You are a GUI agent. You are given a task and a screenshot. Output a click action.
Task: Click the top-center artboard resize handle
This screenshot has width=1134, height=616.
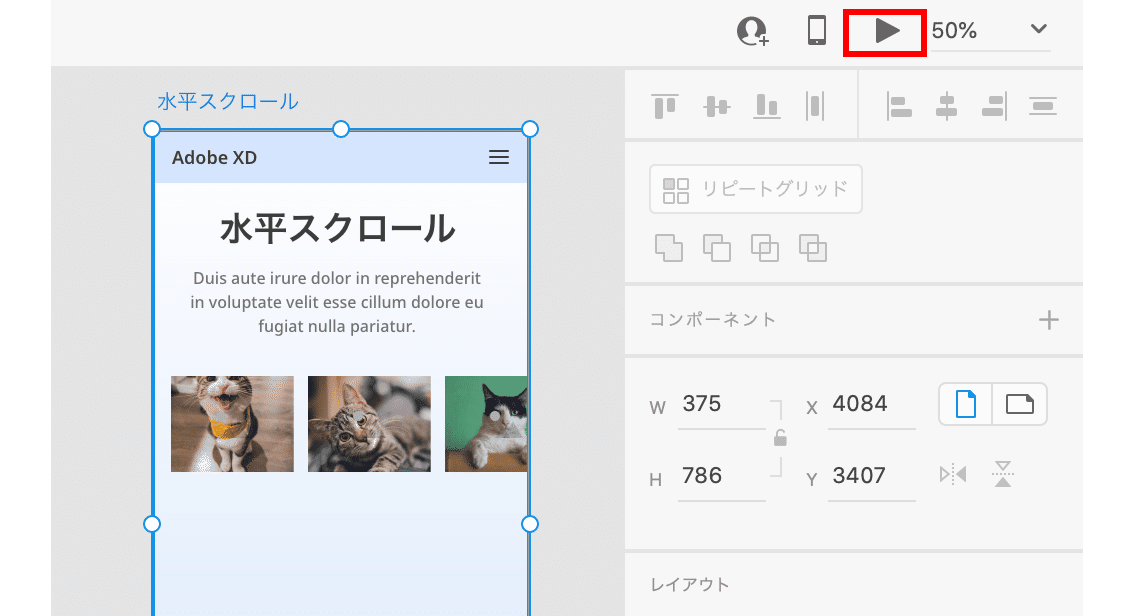click(341, 129)
